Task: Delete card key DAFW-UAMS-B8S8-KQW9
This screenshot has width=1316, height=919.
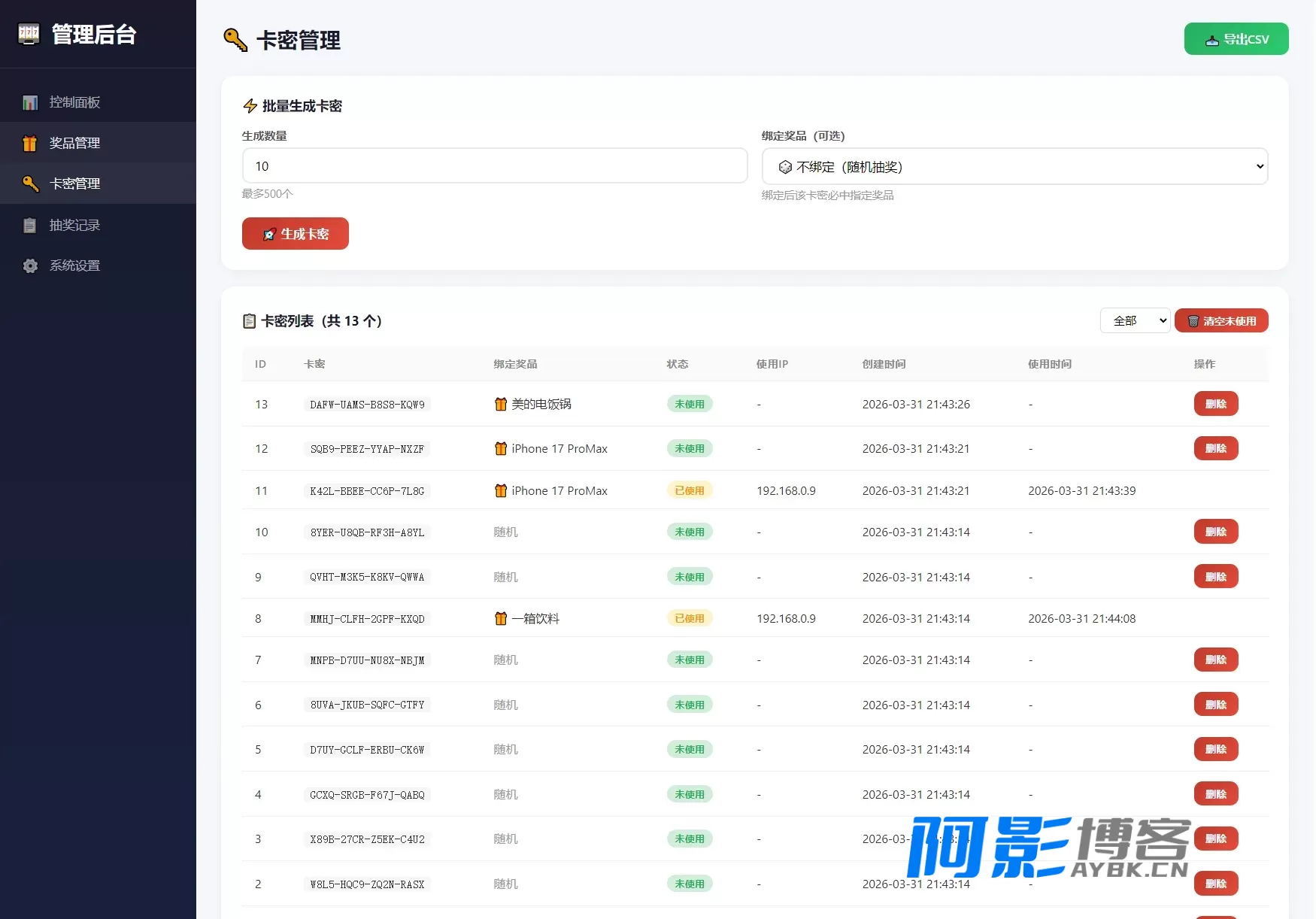Action: tap(1216, 404)
